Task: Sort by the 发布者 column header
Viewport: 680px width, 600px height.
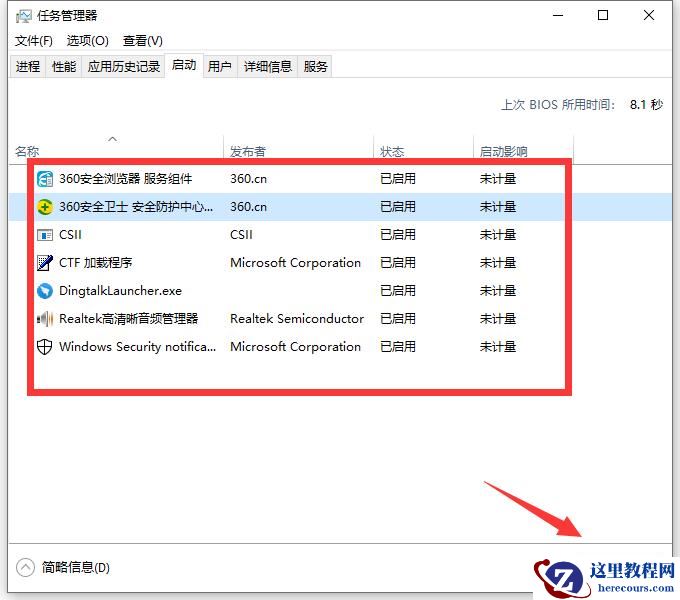Action: tap(248, 151)
